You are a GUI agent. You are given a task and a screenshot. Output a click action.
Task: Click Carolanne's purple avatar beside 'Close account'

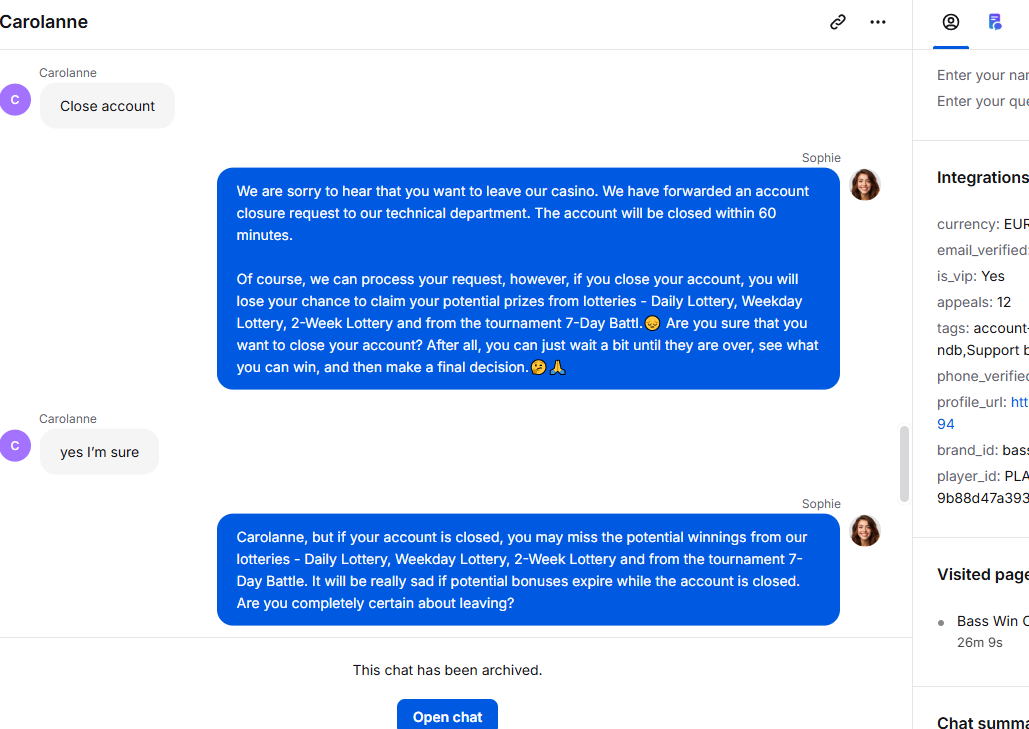(x=15, y=100)
